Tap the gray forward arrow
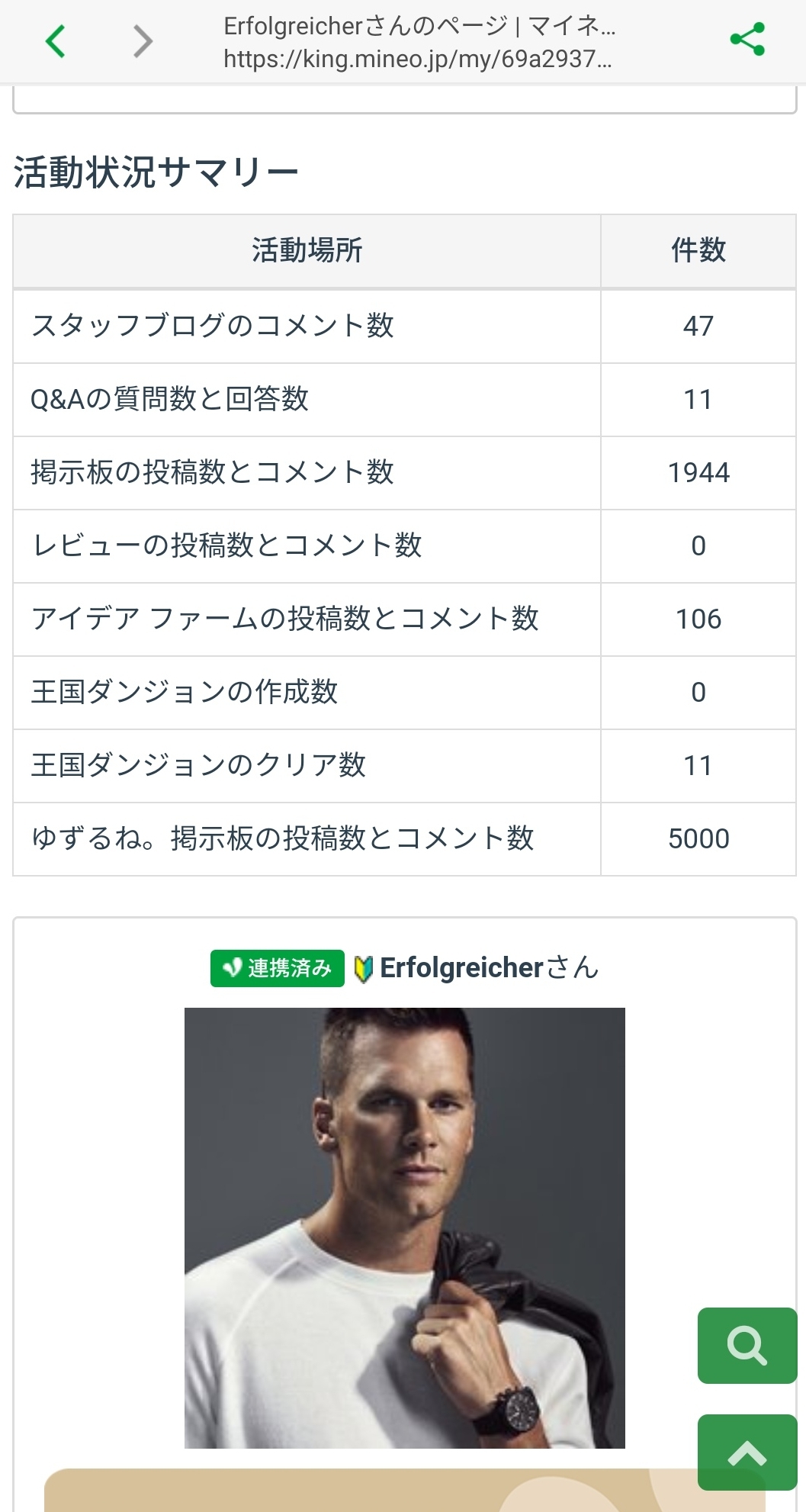This screenshot has height=1512, width=806. [143, 41]
